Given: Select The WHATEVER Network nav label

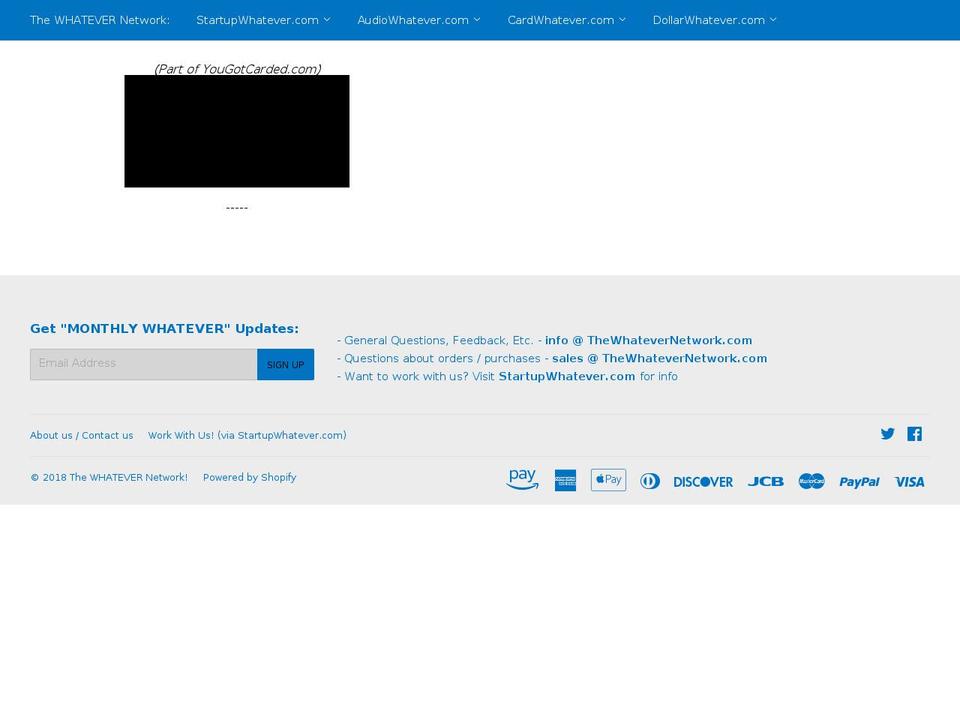Looking at the screenshot, I should coord(100,20).
